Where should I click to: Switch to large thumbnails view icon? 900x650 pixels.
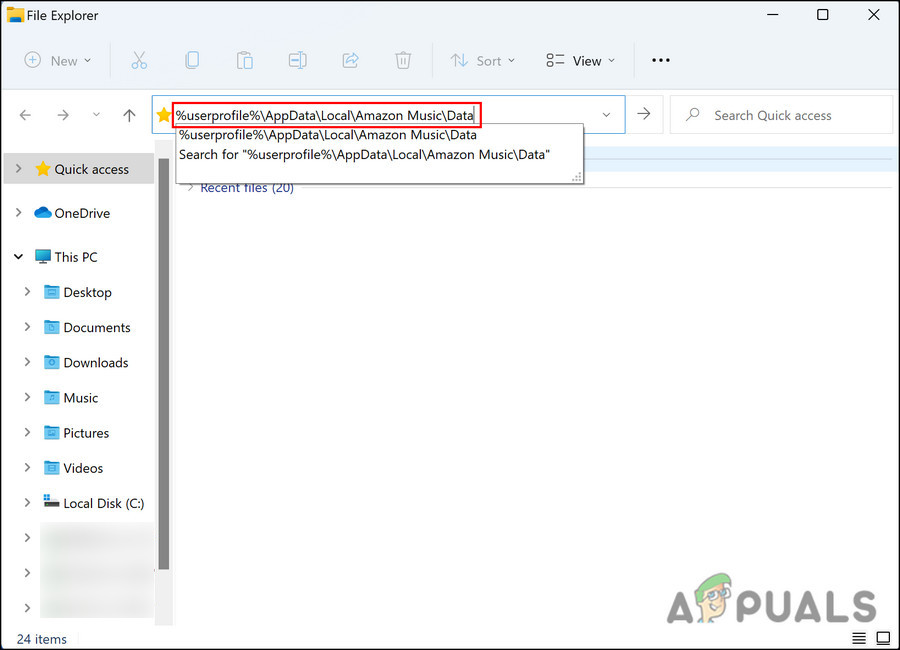point(883,638)
